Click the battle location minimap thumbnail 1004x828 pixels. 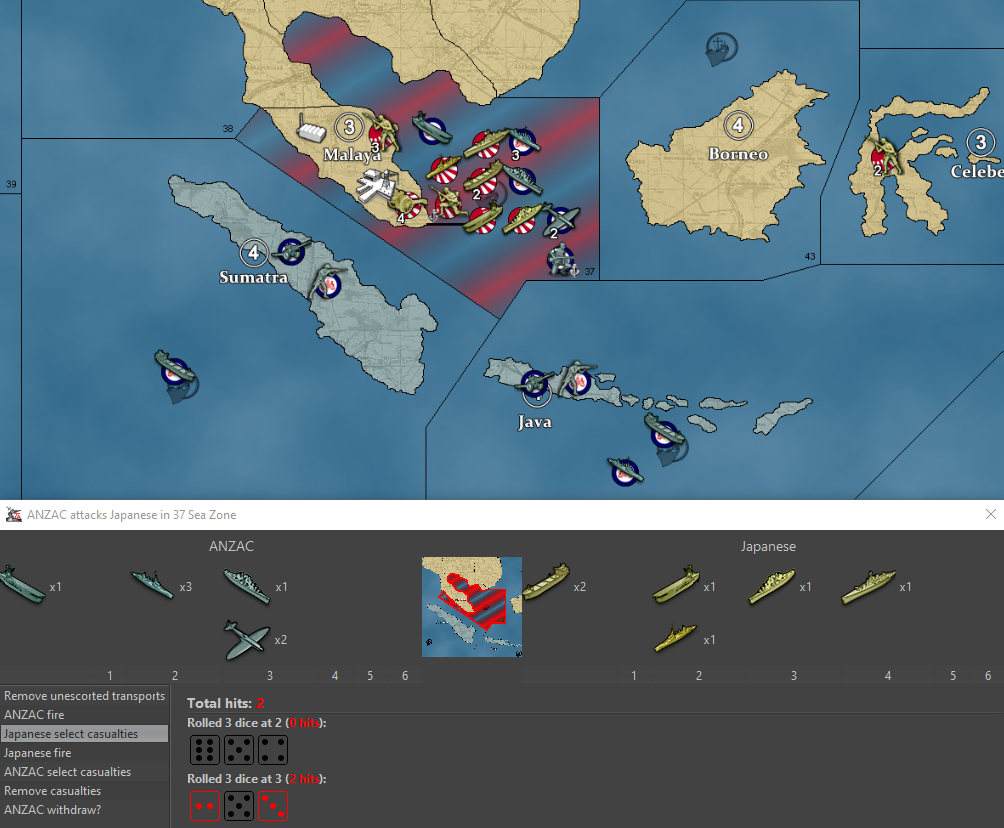pyautogui.click(x=471, y=607)
